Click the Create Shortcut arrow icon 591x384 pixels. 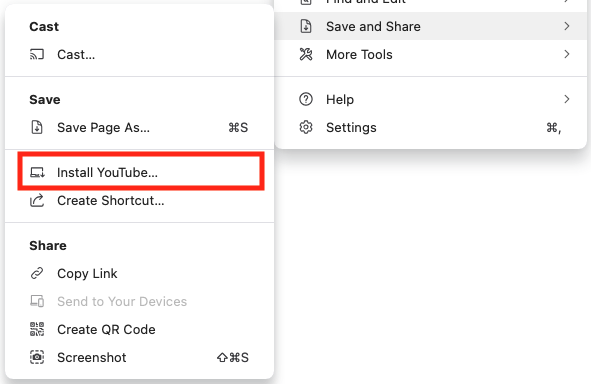[37, 200]
